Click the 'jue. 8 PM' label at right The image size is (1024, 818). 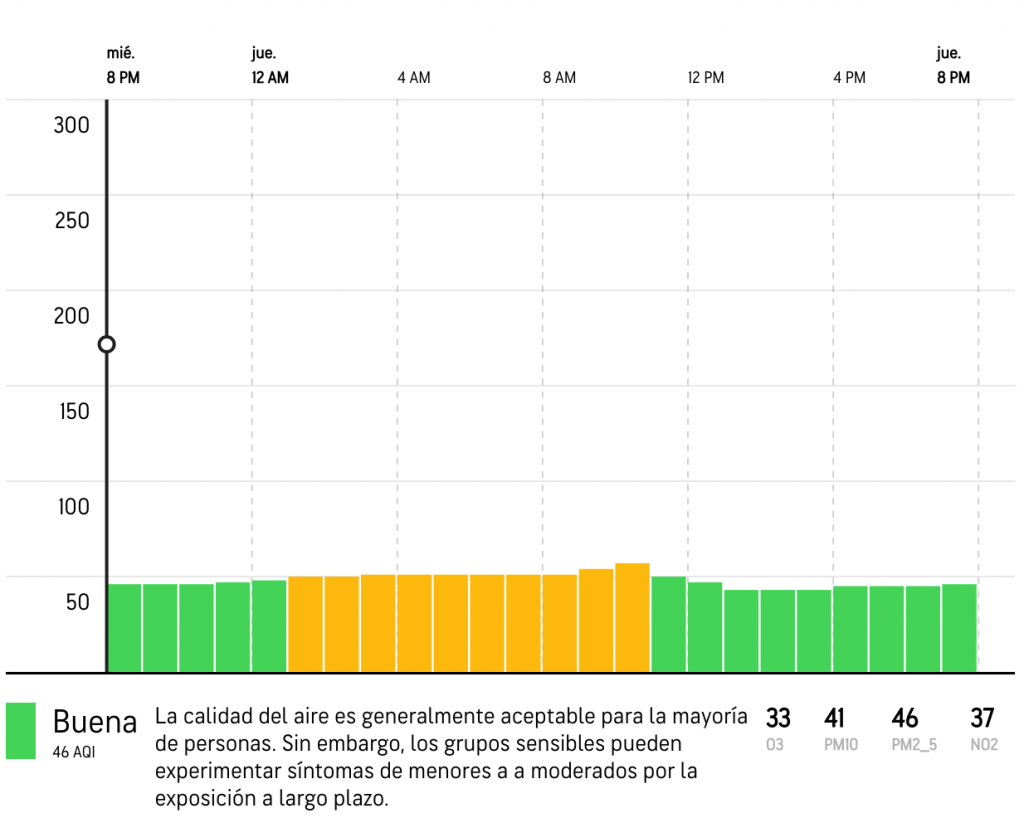pos(952,66)
